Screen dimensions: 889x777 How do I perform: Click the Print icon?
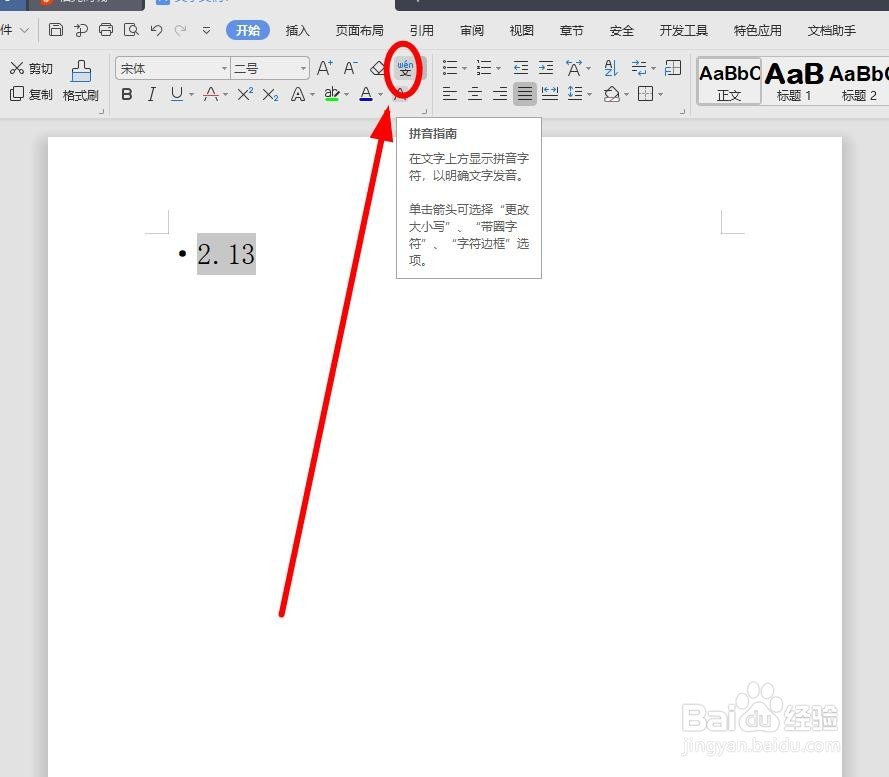click(106, 29)
